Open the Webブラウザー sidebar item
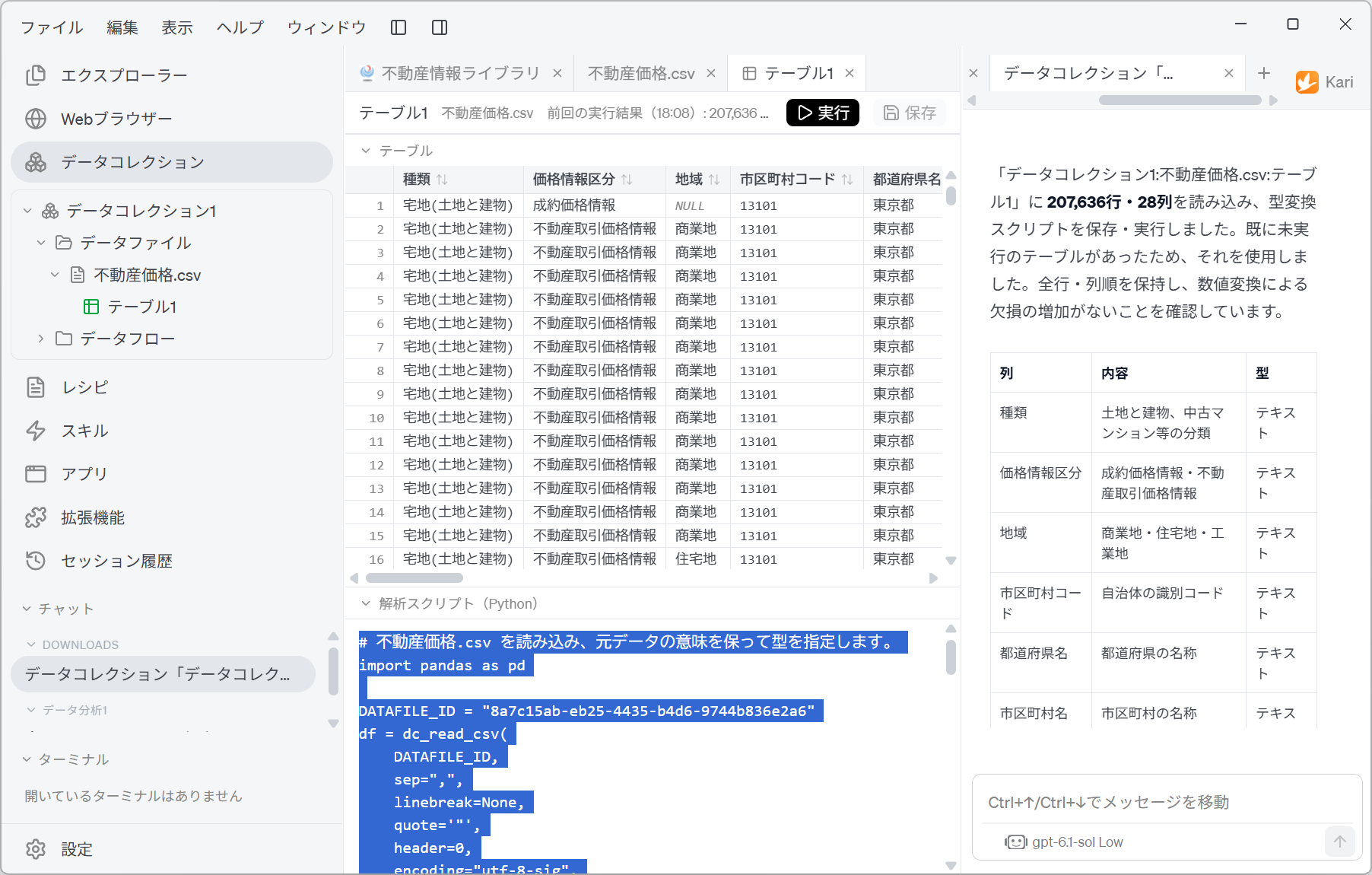Screen dimensions: 1372x875 coord(172,119)
